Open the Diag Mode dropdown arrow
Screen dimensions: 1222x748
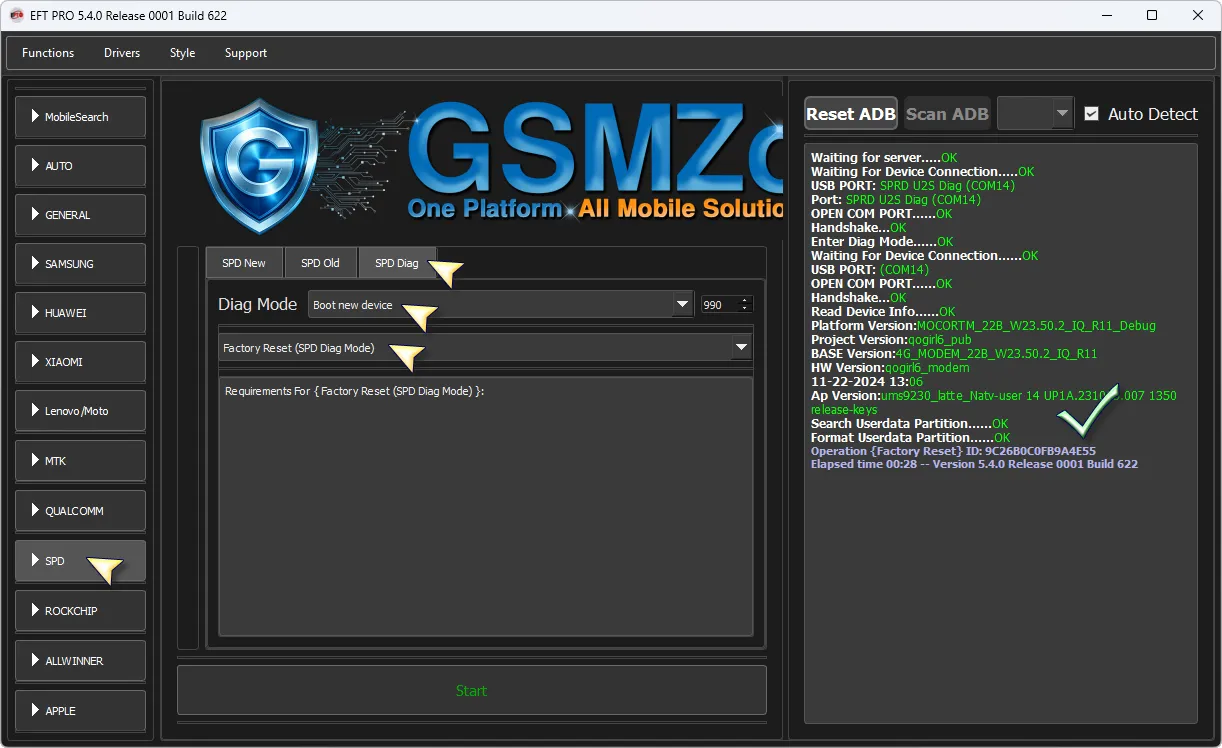tap(682, 305)
